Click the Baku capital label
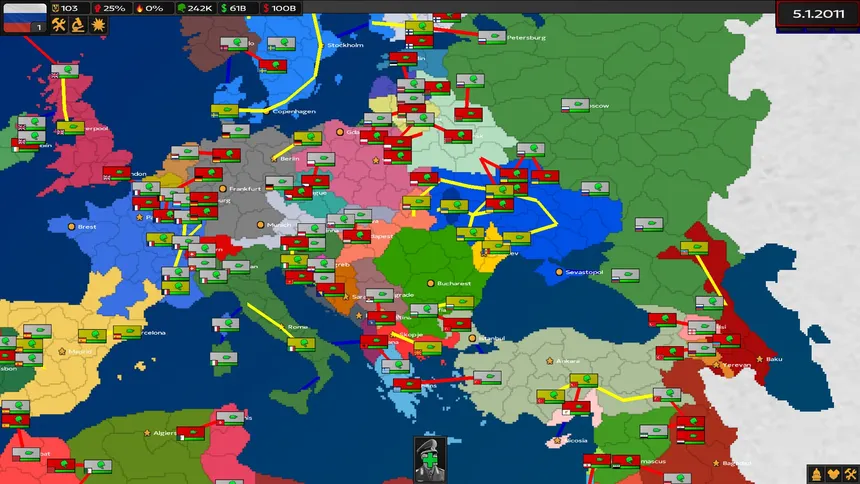Viewport: 860px width, 484px height. [x=774, y=359]
